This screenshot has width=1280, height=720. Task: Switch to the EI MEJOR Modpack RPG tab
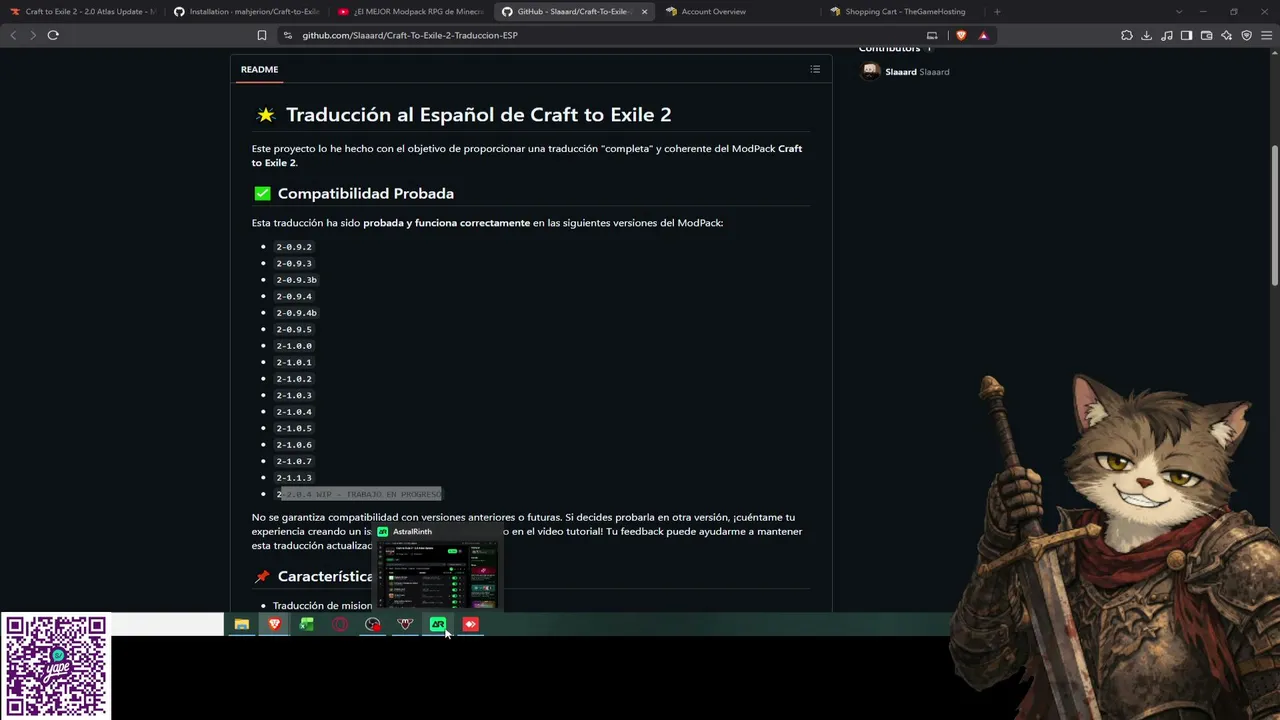pyautogui.click(x=411, y=12)
